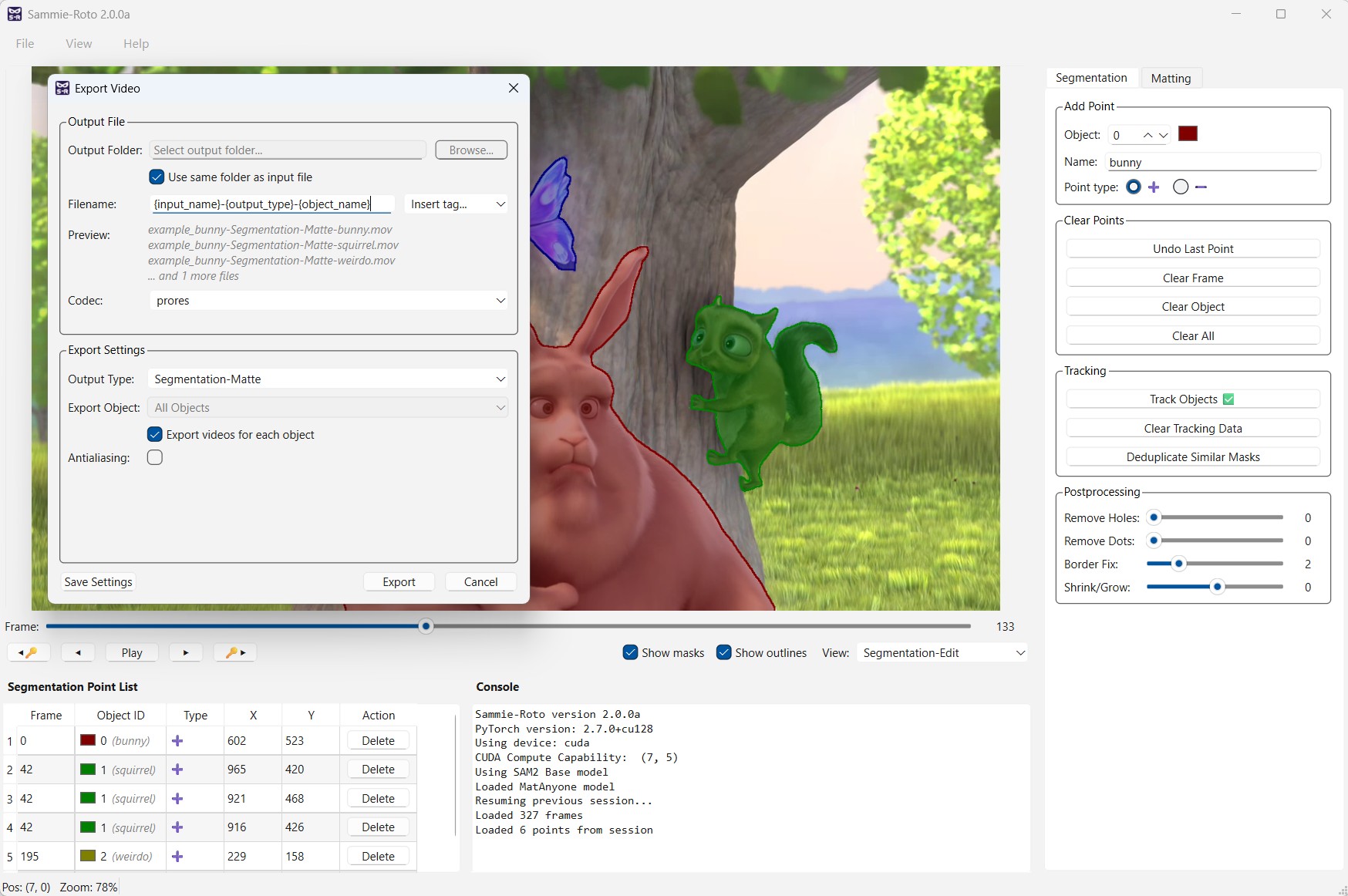Select the negative point radio button
The width and height of the screenshot is (1348, 896).
click(1181, 187)
